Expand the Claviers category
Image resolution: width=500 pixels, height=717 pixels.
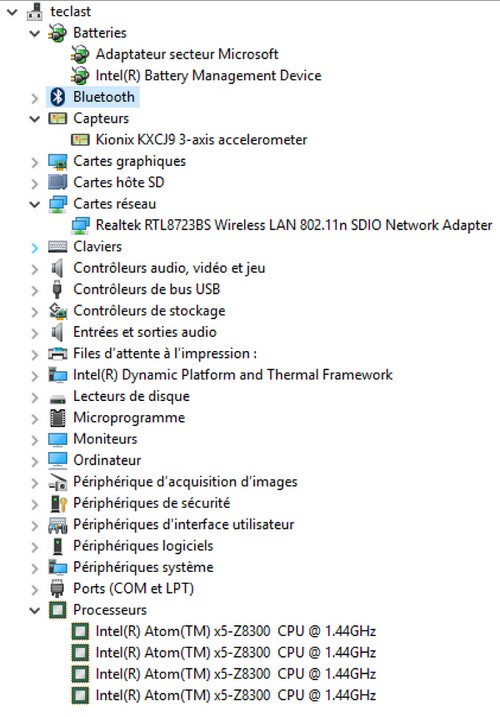[35, 247]
